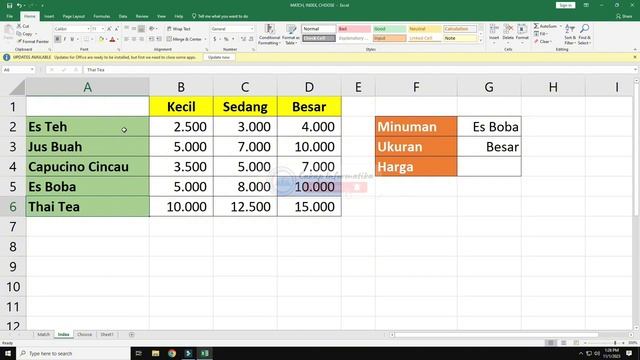
Task: Apply Accounting dollar format
Action: tap(215, 39)
